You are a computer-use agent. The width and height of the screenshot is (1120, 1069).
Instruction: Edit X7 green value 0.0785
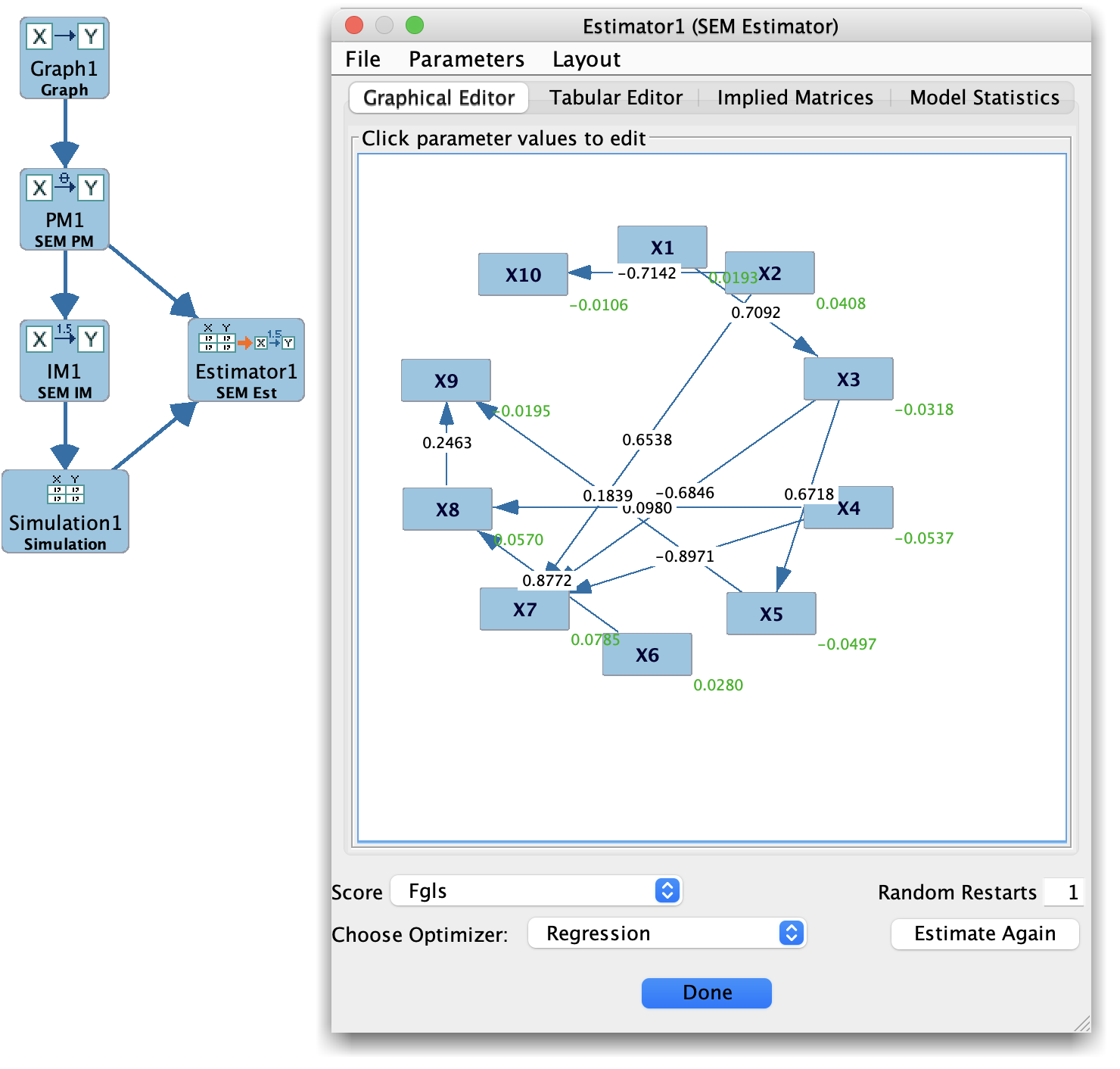pyautogui.click(x=595, y=640)
